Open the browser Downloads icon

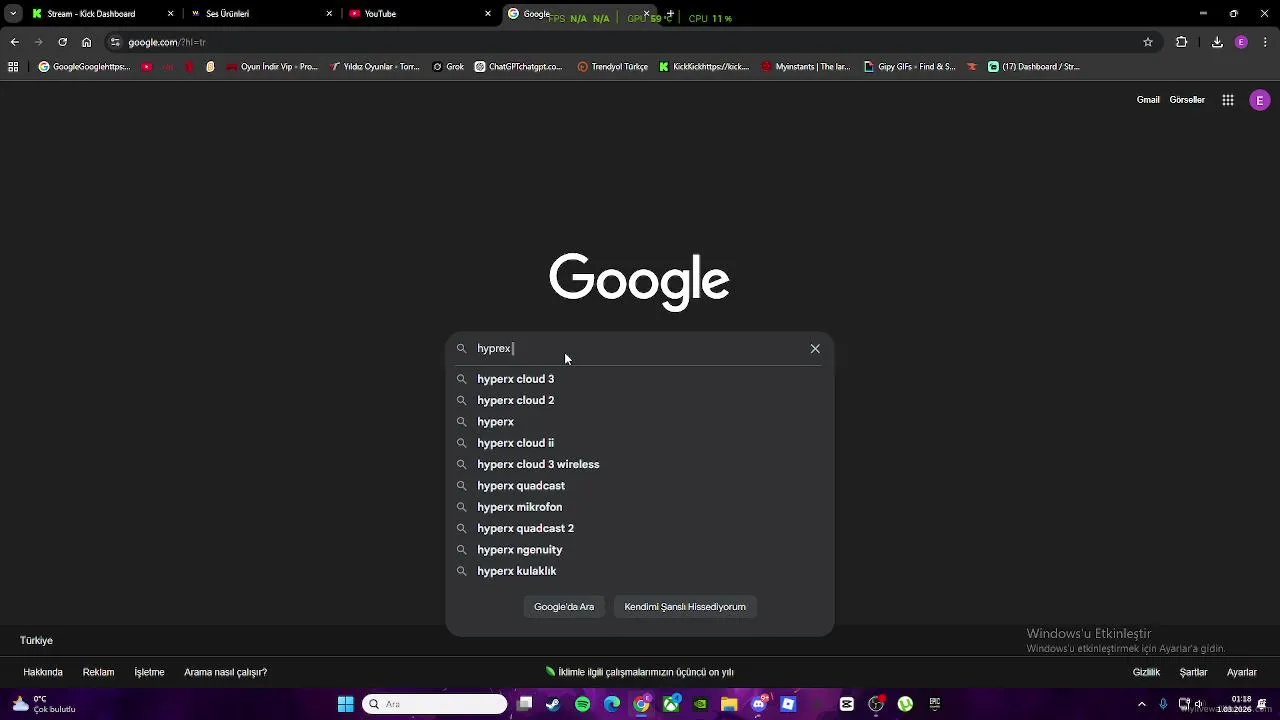(1217, 42)
